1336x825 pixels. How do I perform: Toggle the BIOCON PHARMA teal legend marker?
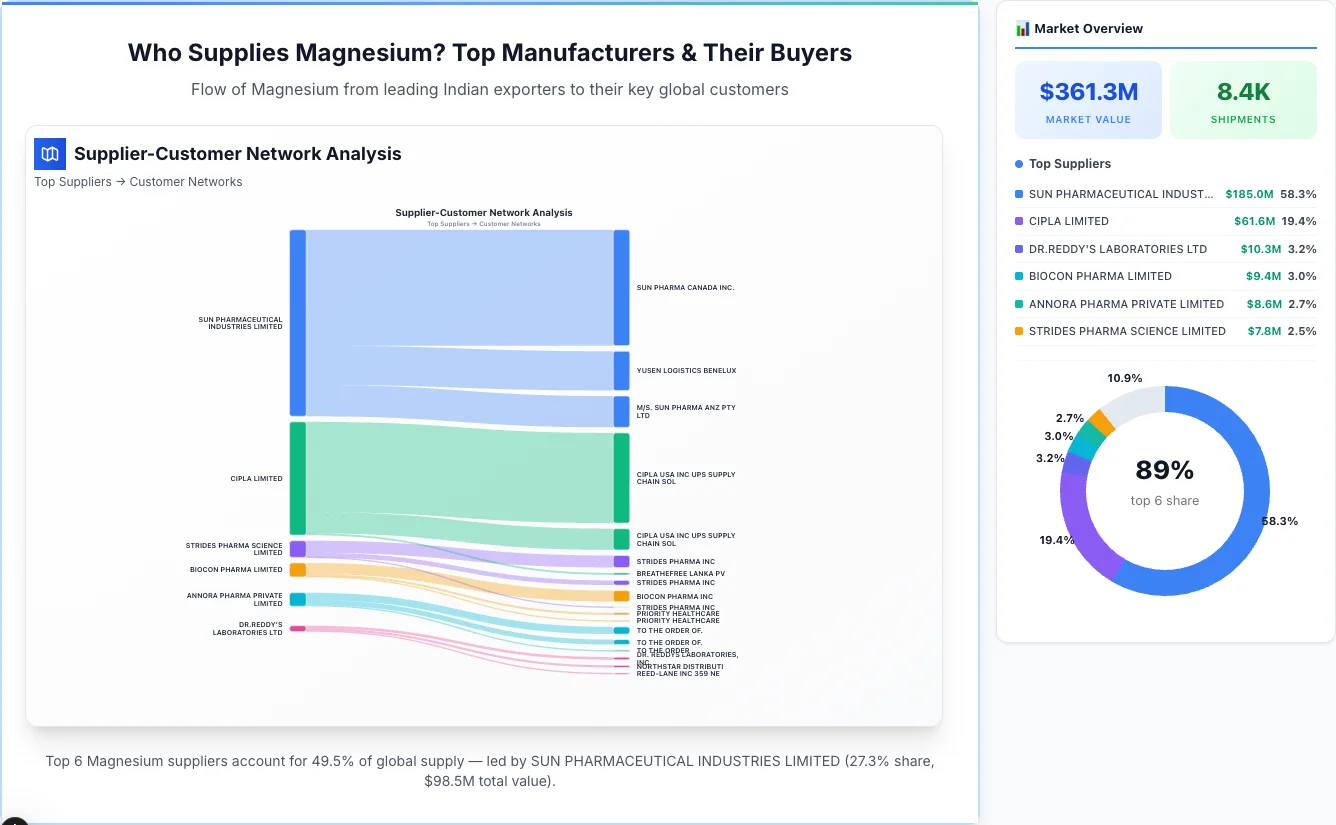pos(1019,276)
